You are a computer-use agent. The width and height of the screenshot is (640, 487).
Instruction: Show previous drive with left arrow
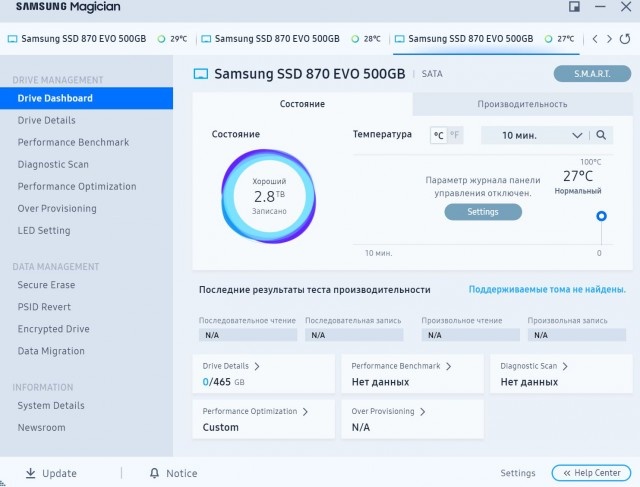[595, 39]
